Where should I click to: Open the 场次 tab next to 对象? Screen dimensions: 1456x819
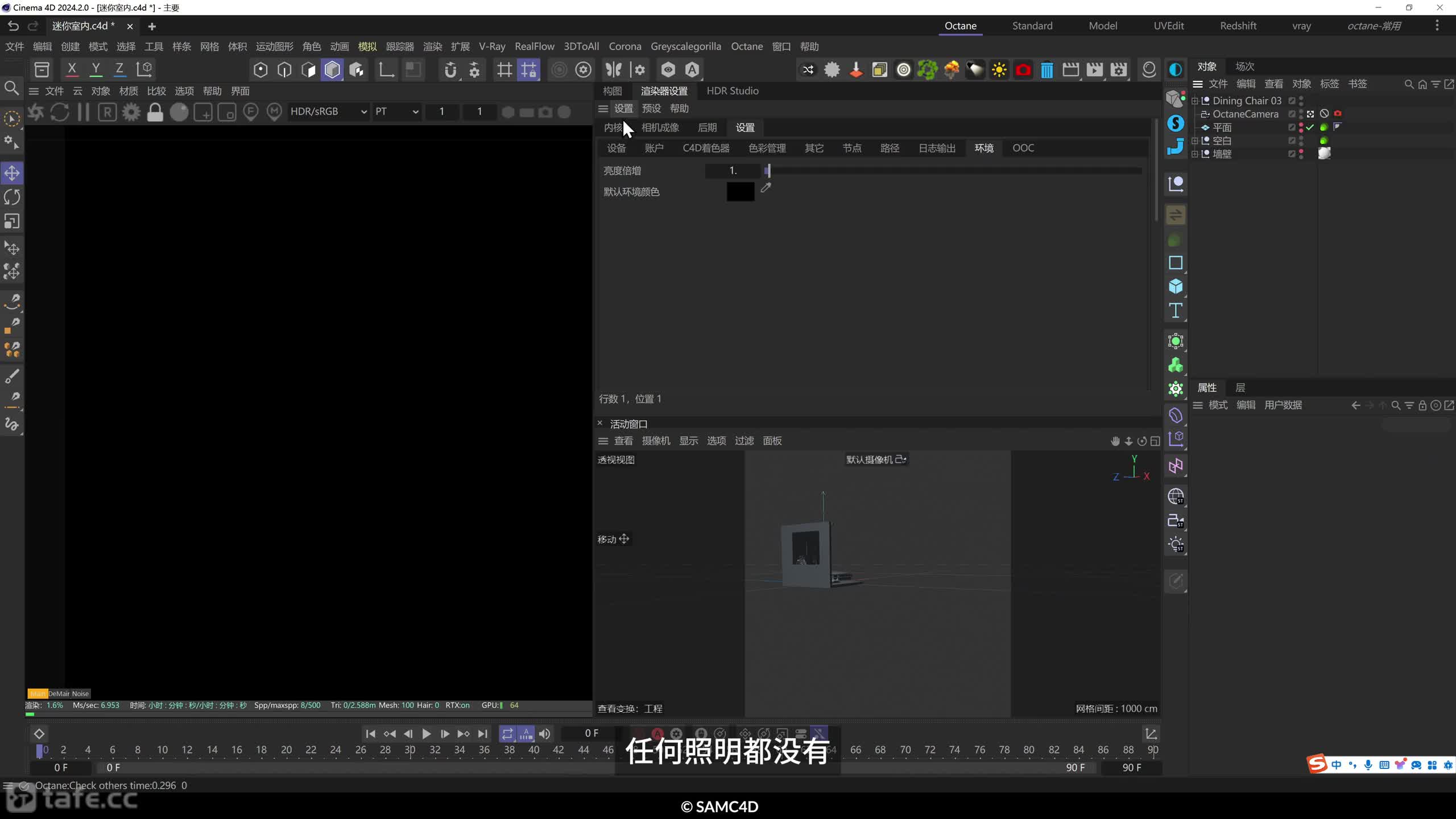1244,67
